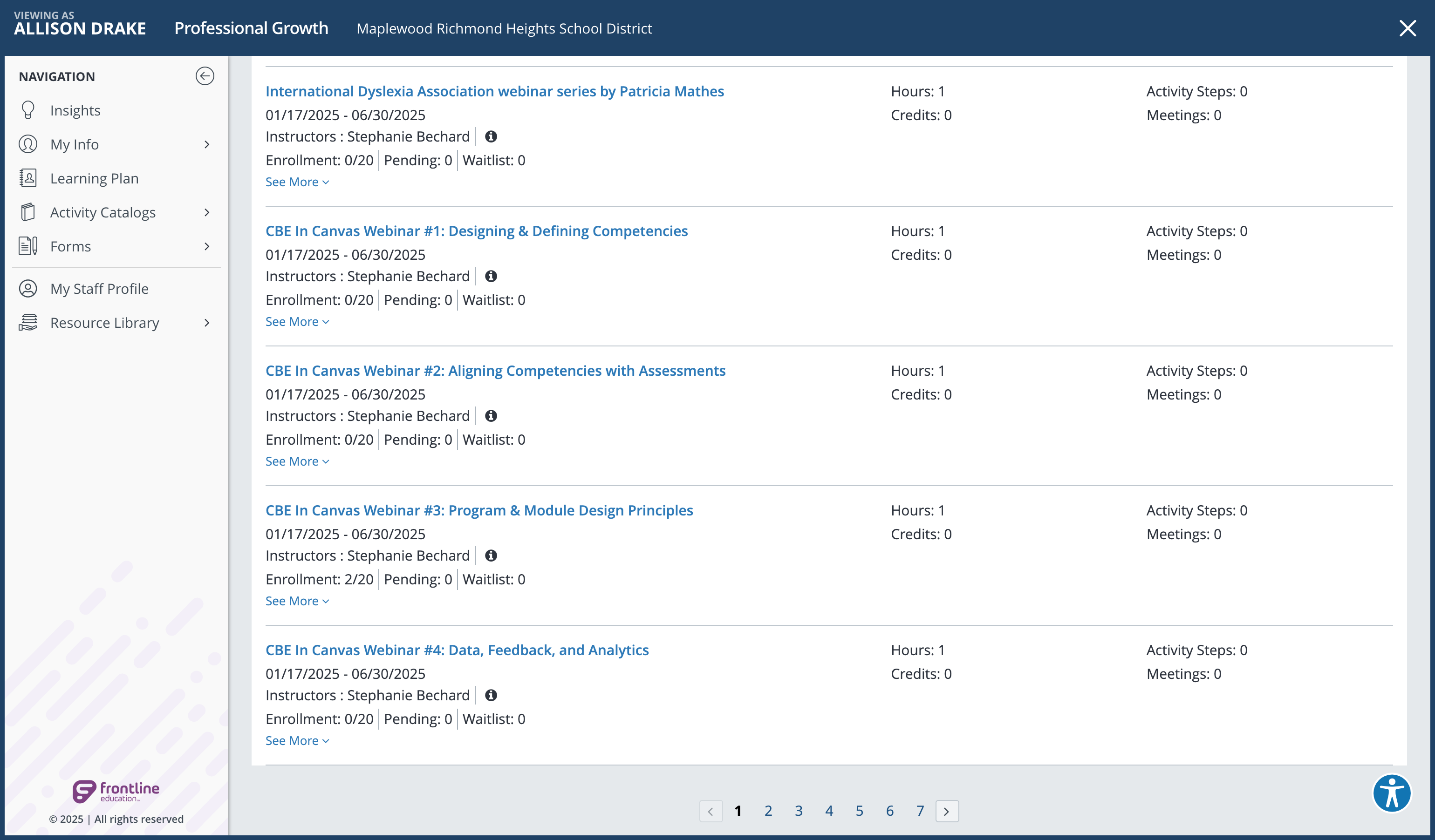Click the previous page arrow button
The height and width of the screenshot is (840, 1435).
point(711,811)
